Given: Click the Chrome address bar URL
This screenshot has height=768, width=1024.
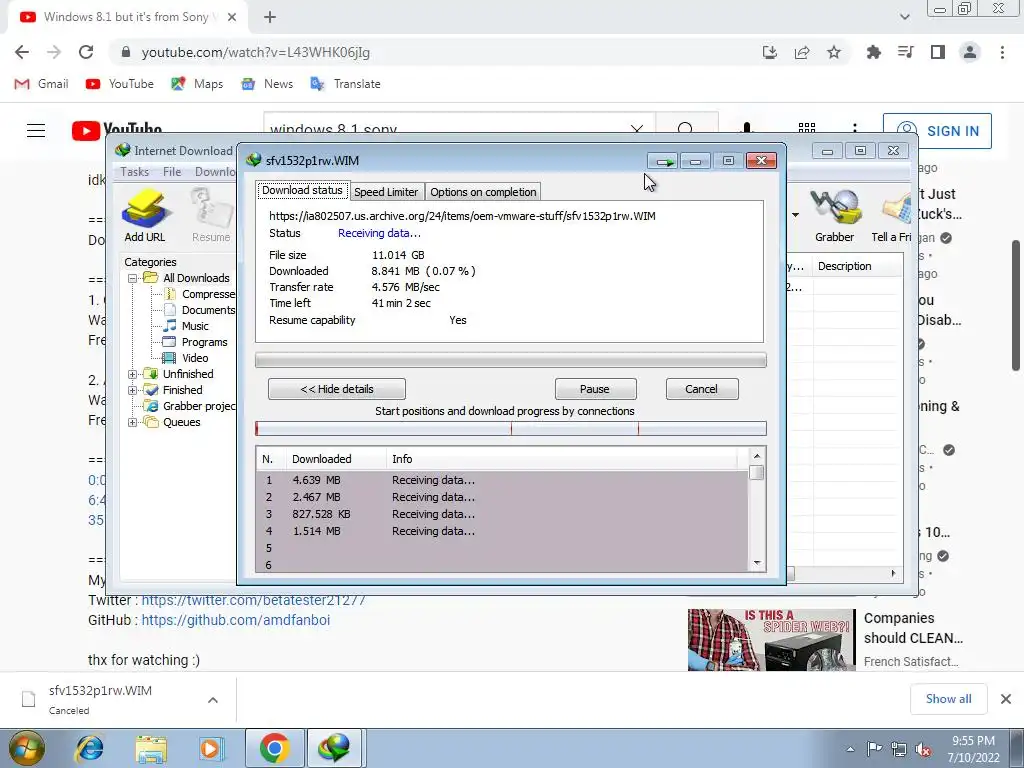Looking at the screenshot, I should 256,52.
